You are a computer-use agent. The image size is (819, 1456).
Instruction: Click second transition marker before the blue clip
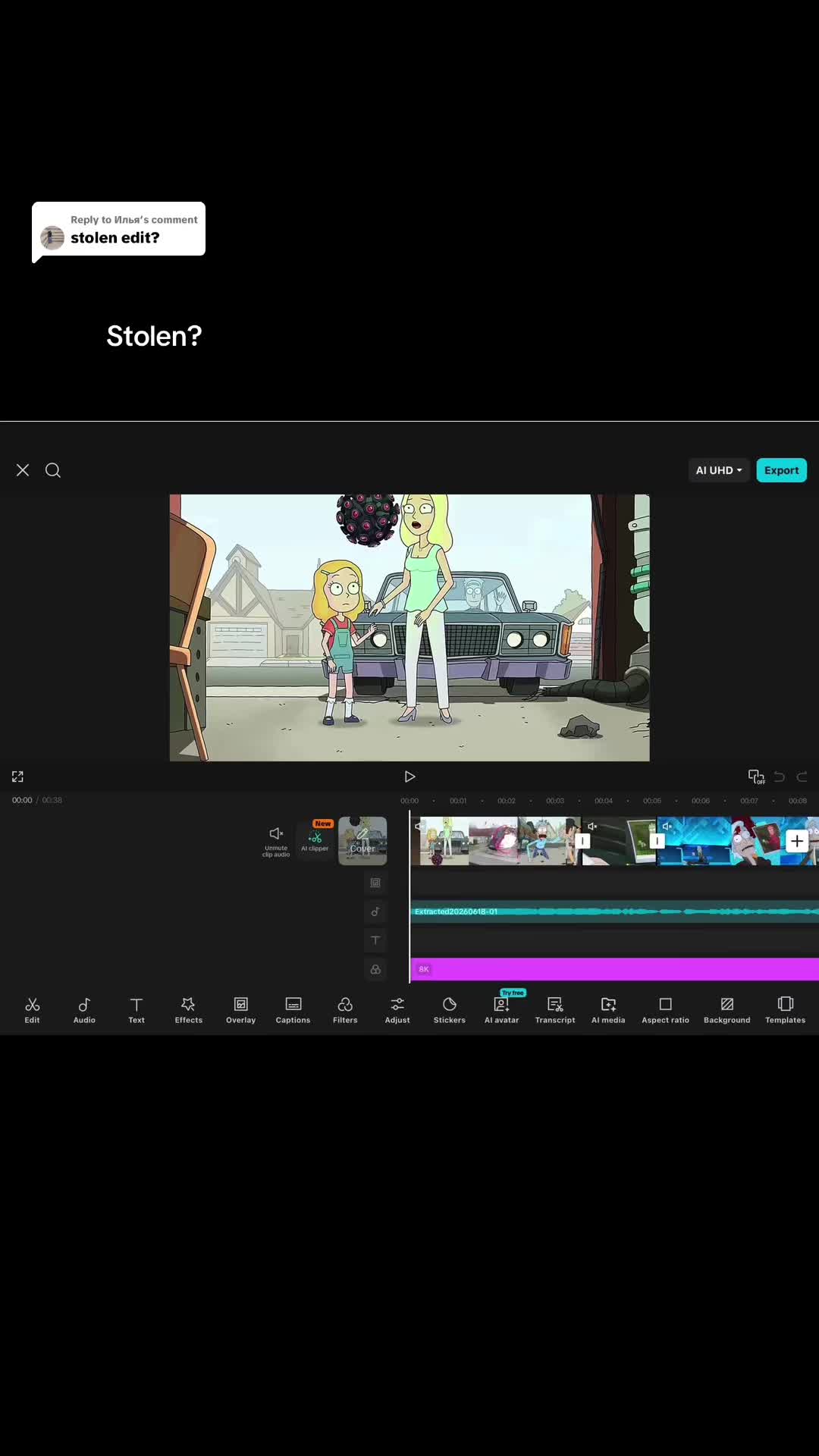(657, 841)
